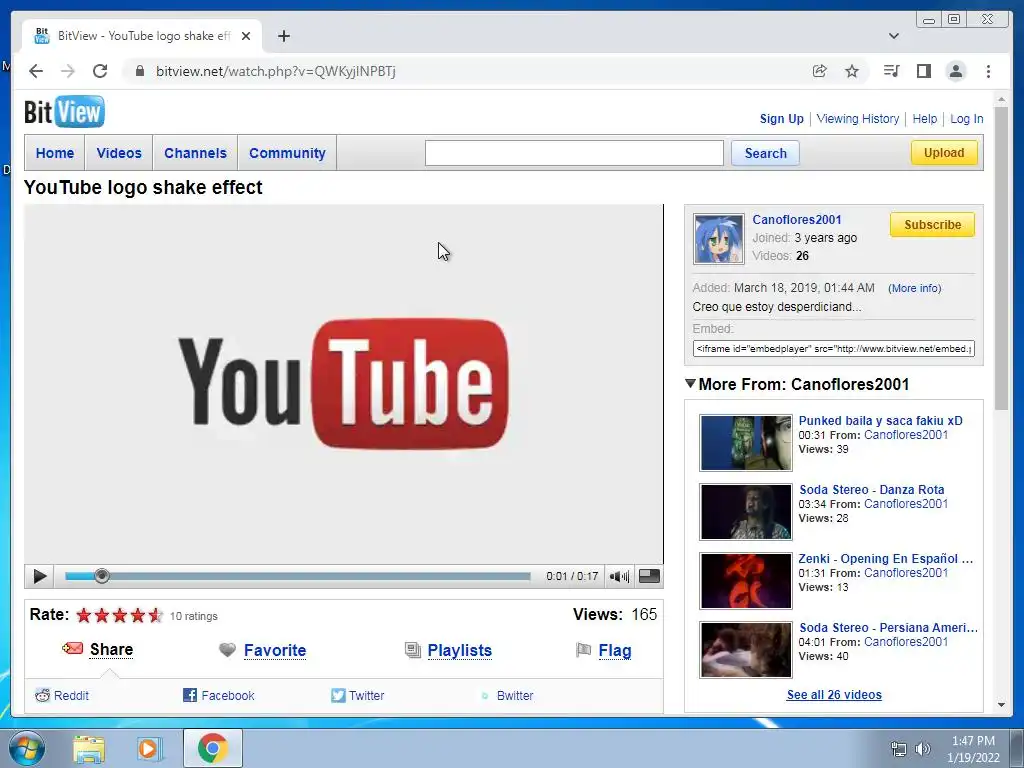This screenshot has height=768, width=1024.
Task: Open the Videos navigation tab
Action: coord(119,153)
